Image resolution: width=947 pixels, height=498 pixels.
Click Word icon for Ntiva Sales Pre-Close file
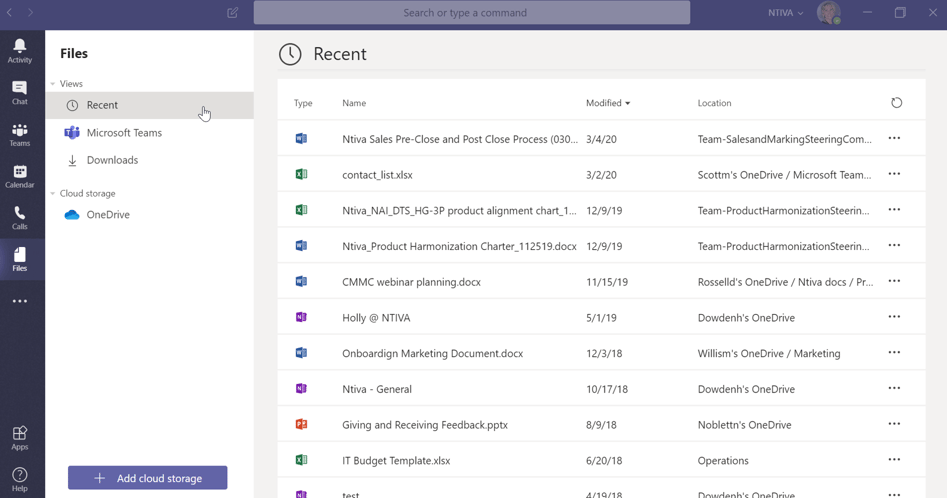click(301, 139)
